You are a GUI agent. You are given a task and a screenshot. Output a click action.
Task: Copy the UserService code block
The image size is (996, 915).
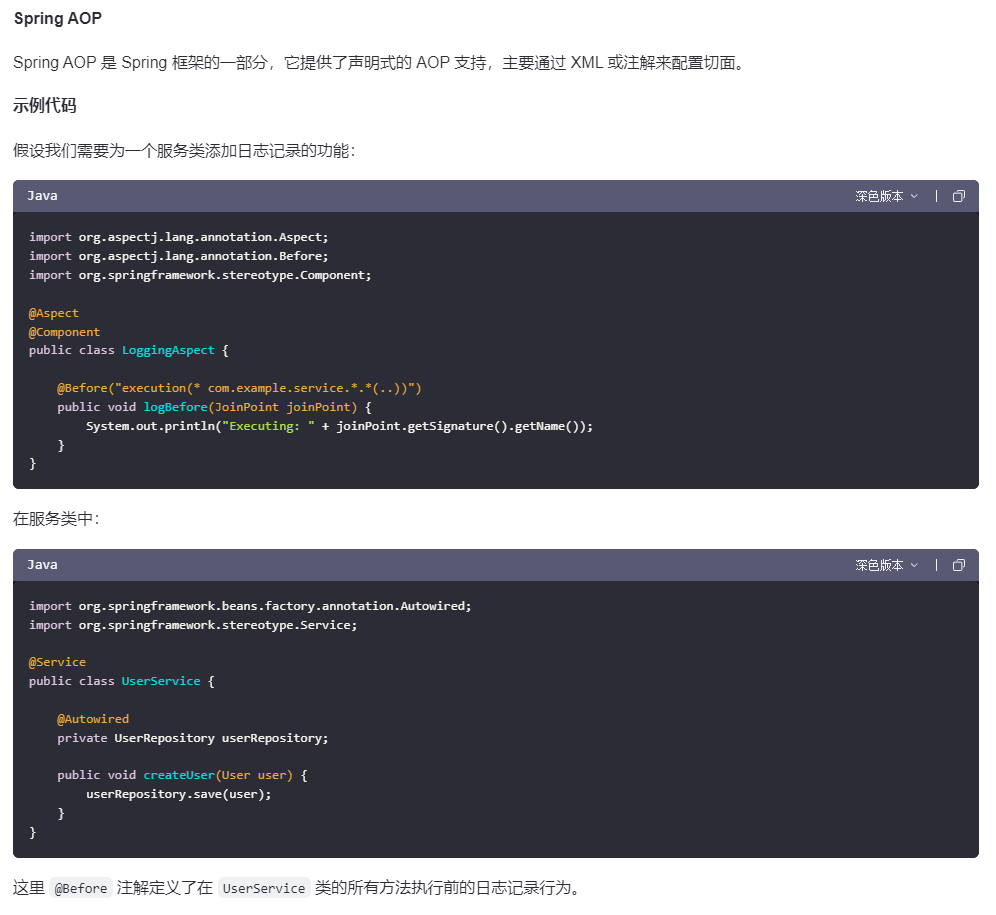pos(959,565)
